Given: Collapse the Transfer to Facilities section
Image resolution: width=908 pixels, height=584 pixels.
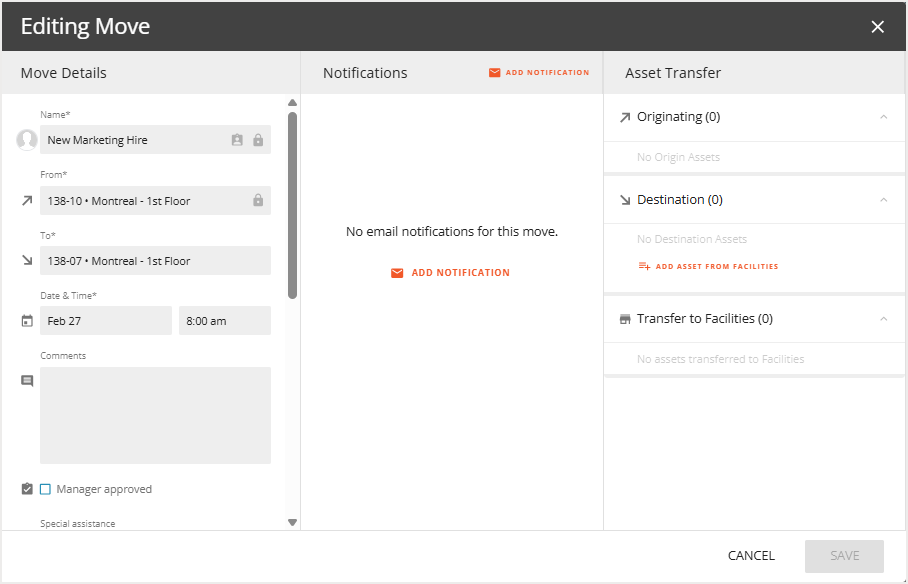Looking at the screenshot, I should tap(883, 319).
